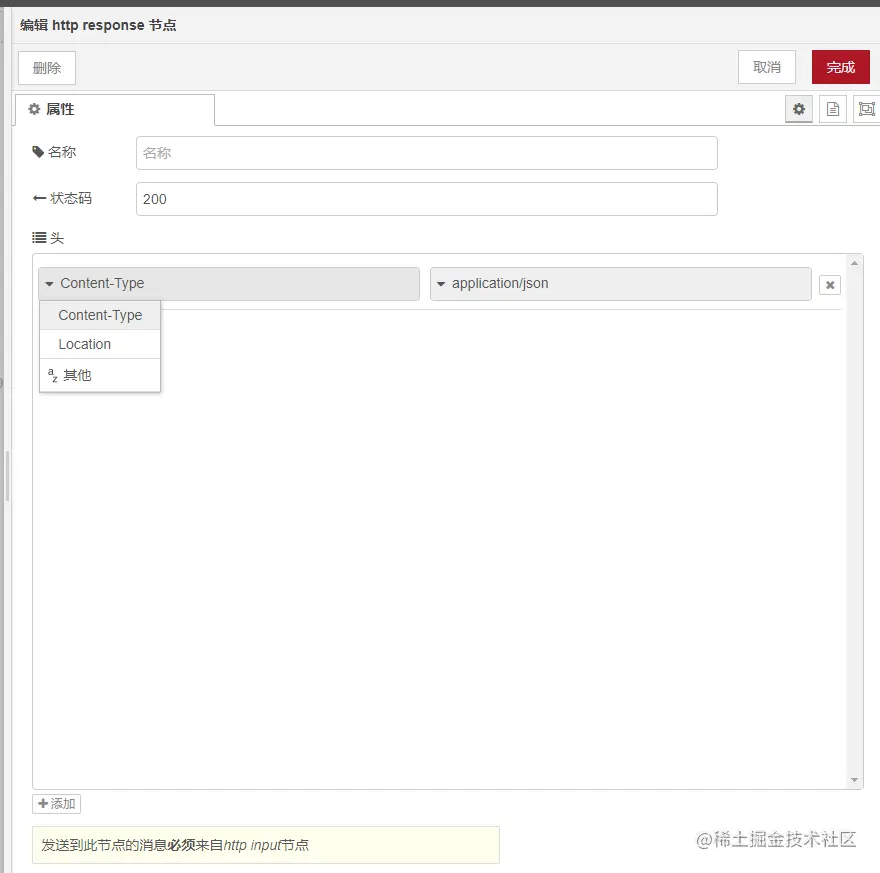880x873 pixels.
Task: Open the application/json header value dropdown
Action: point(621,284)
